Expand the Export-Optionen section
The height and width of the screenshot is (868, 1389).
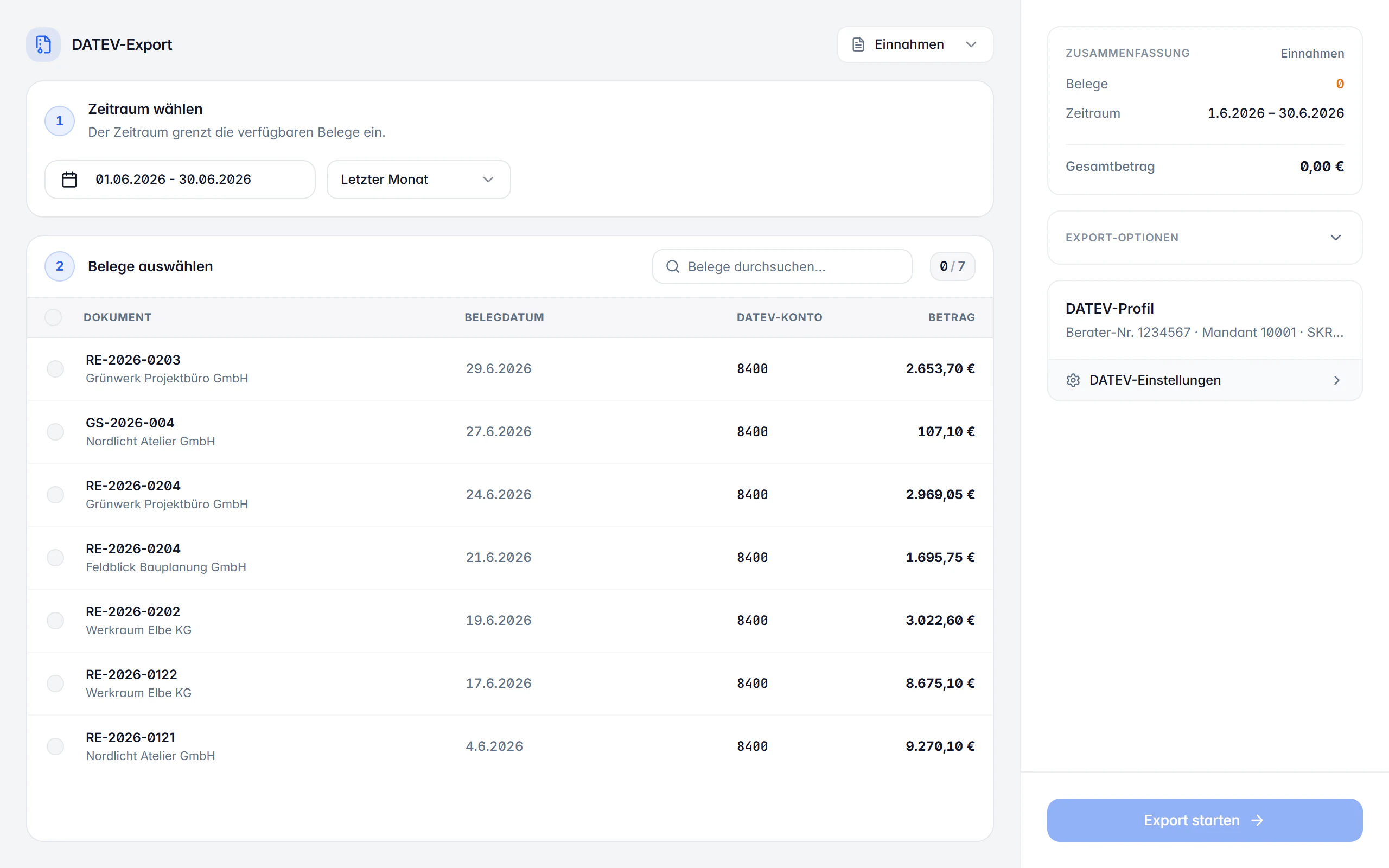1205,238
